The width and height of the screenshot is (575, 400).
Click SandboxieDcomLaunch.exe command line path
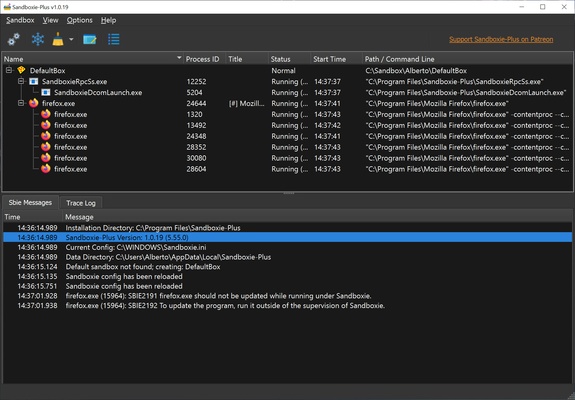click(x=466, y=92)
